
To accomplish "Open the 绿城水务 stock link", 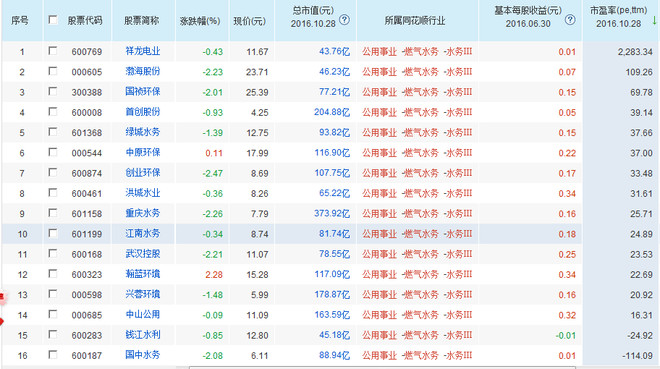I will point(143,132).
